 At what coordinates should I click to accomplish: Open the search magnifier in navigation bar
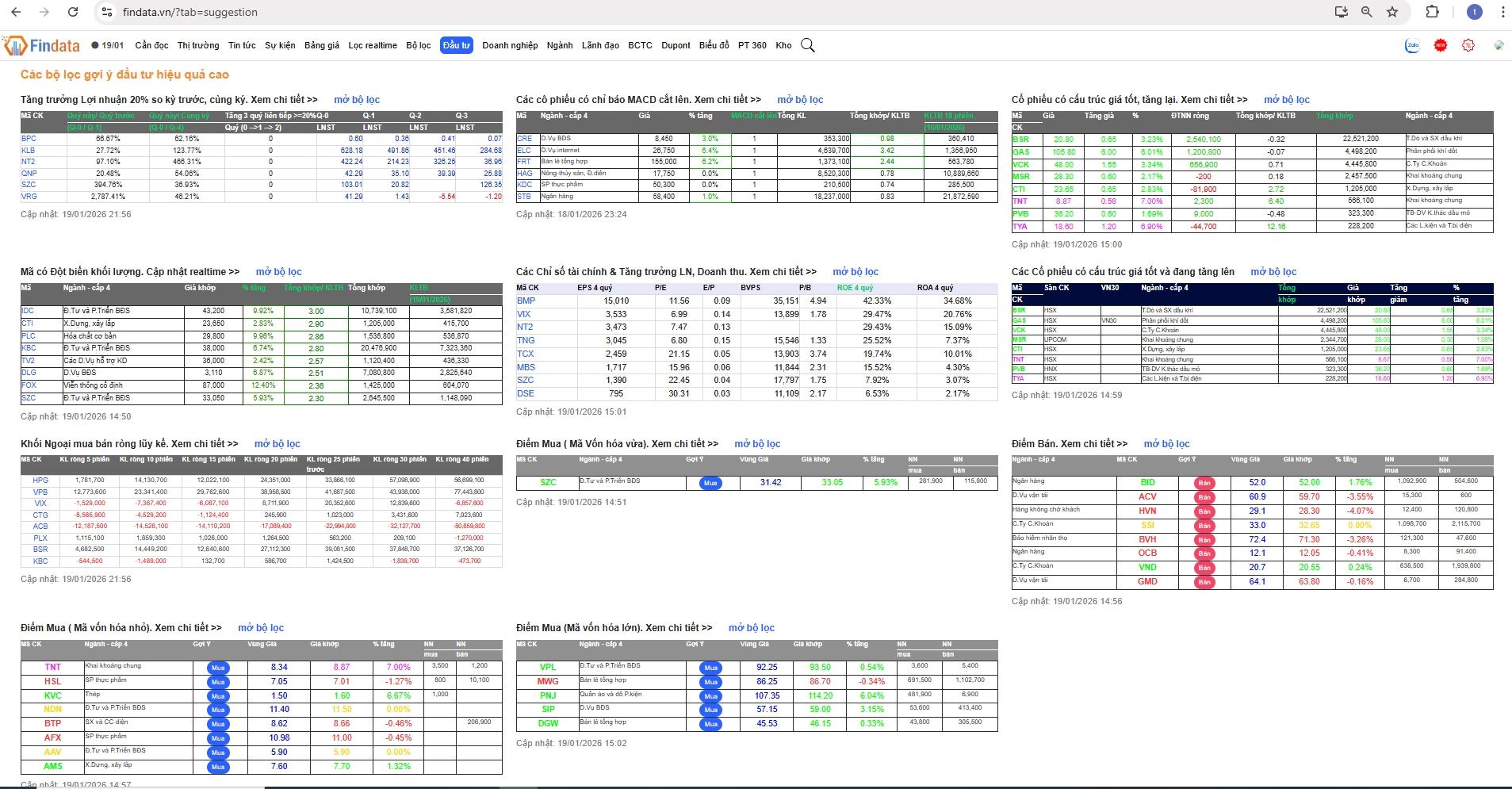coord(807,45)
